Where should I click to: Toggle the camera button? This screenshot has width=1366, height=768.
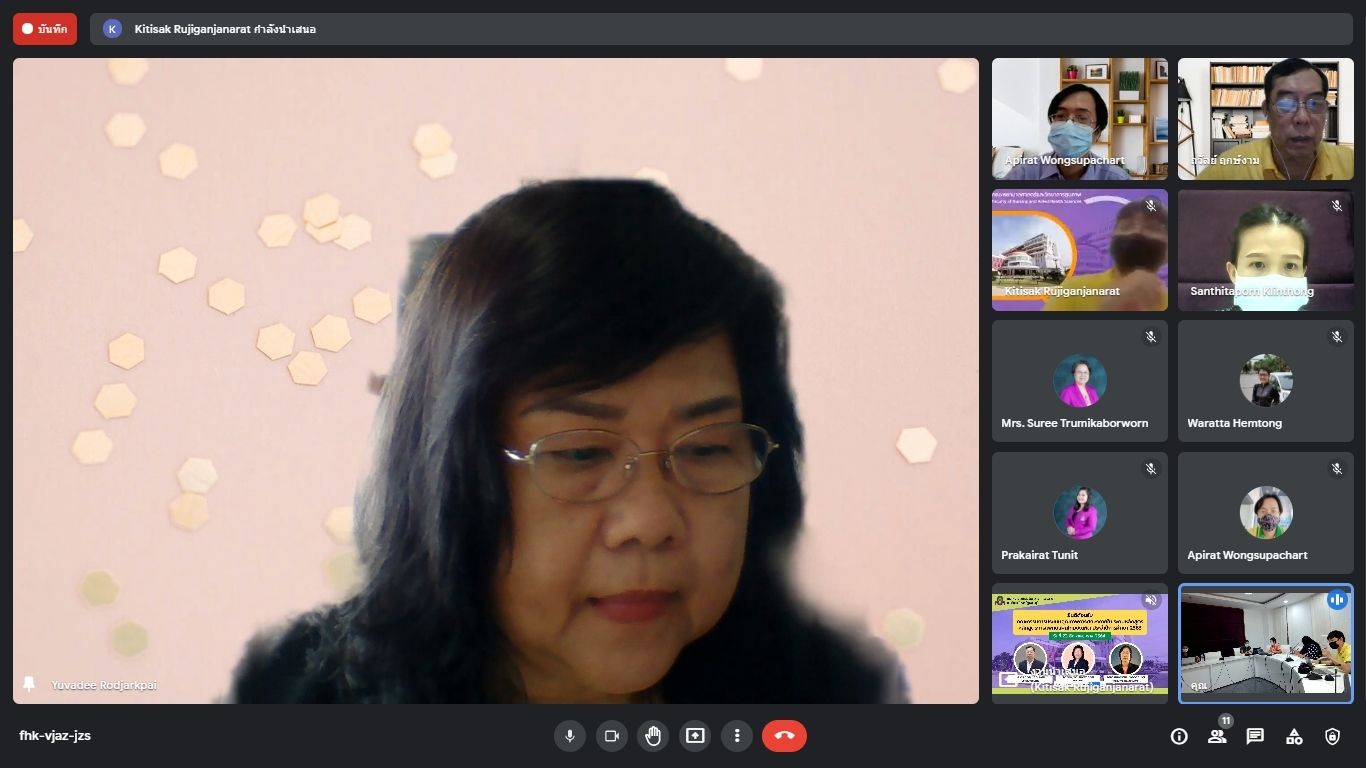611,736
